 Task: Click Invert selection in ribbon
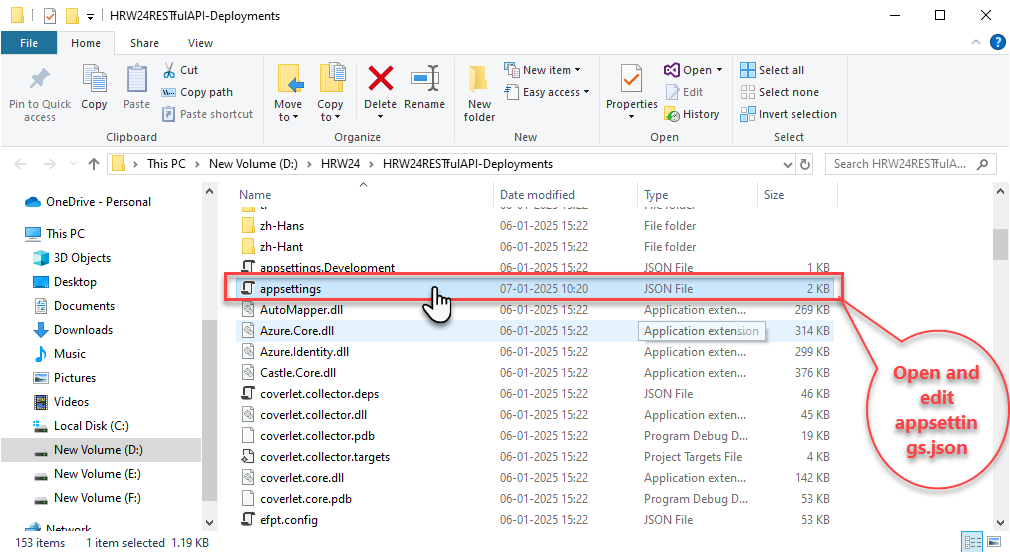coord(788,114)
